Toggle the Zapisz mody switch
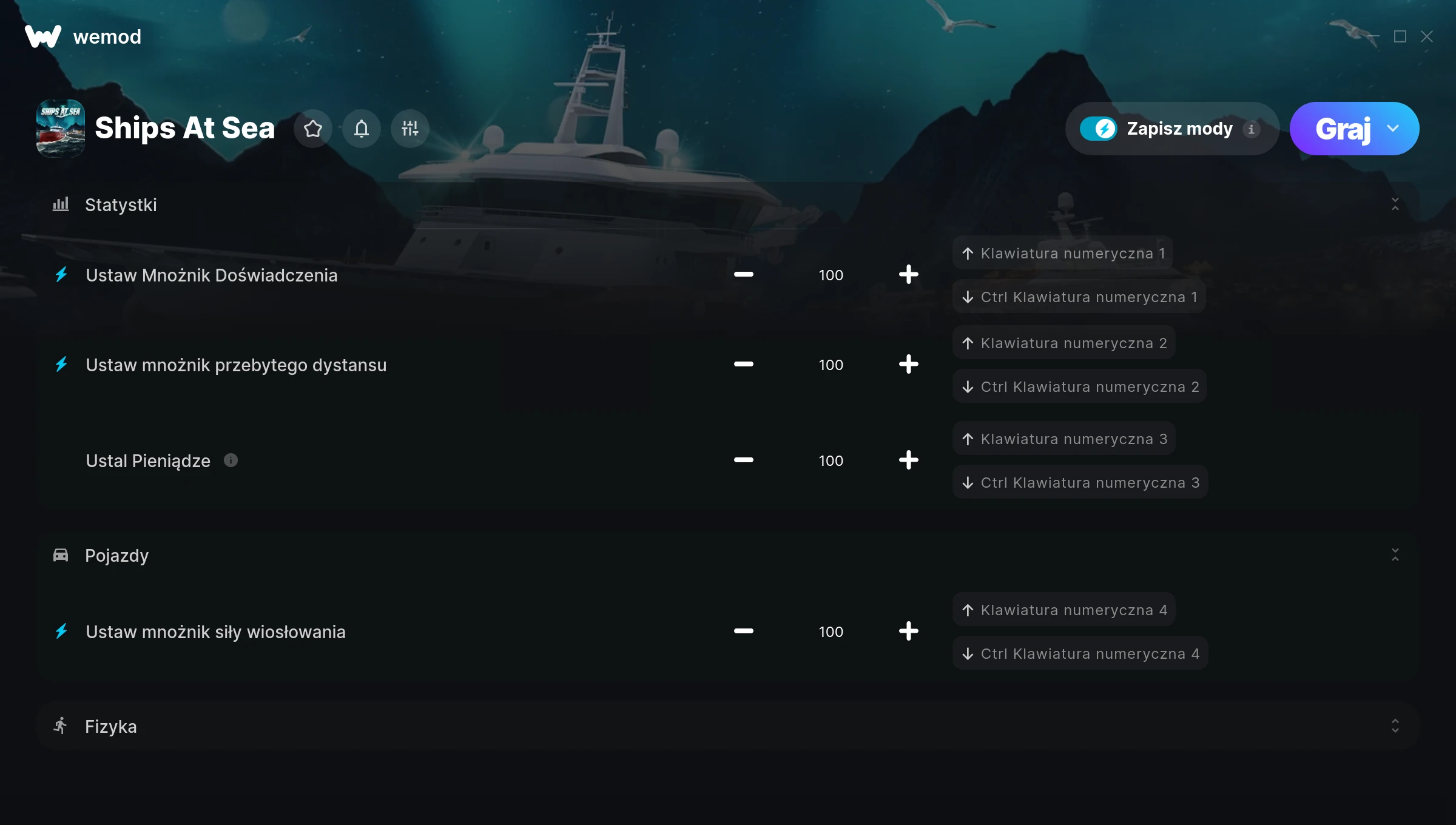The height and width of the screenshot is (825, 1456). [1098, 129]
